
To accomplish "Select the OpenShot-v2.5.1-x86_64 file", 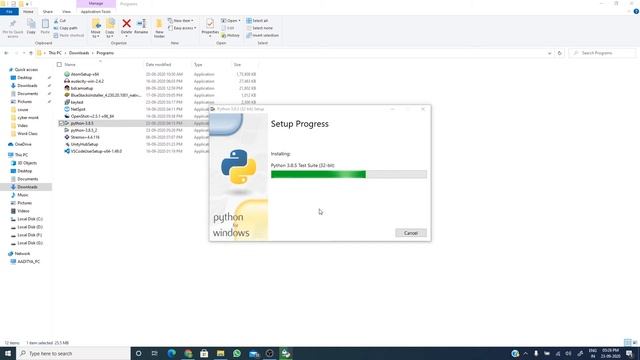I will [x=92, y=116].
